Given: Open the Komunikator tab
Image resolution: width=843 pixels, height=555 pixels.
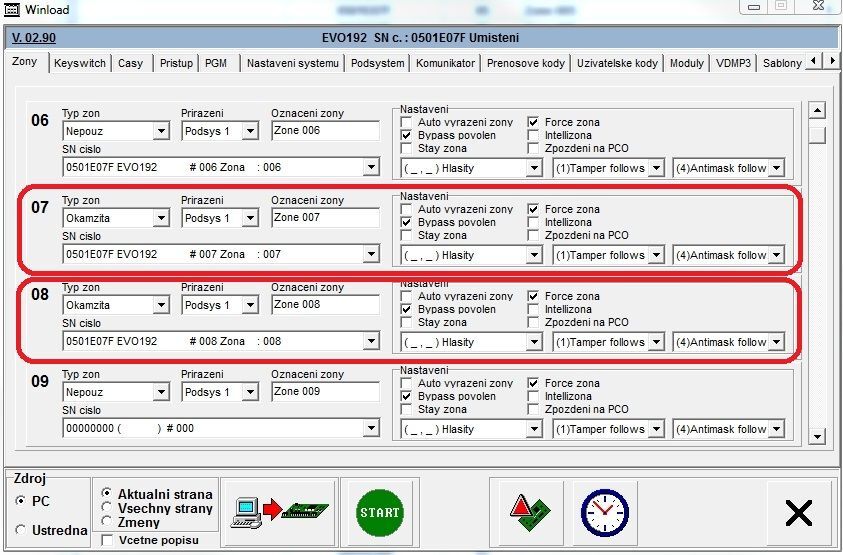Looking at the screenshot, I should click(x=445, y=63).
